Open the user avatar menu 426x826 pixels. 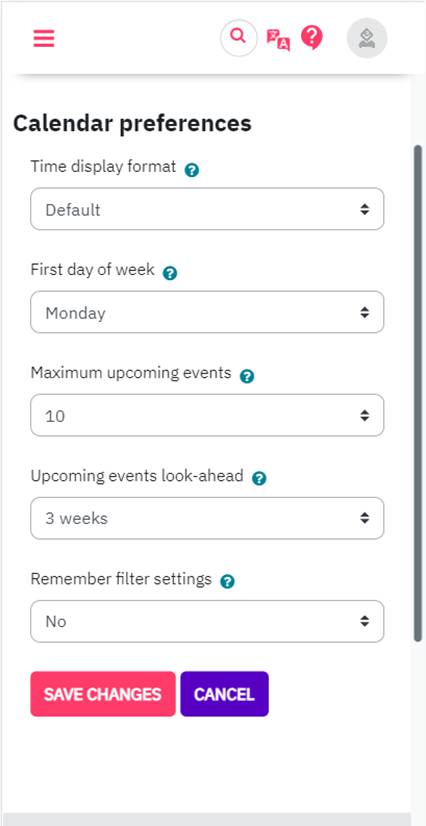[367, 38]
